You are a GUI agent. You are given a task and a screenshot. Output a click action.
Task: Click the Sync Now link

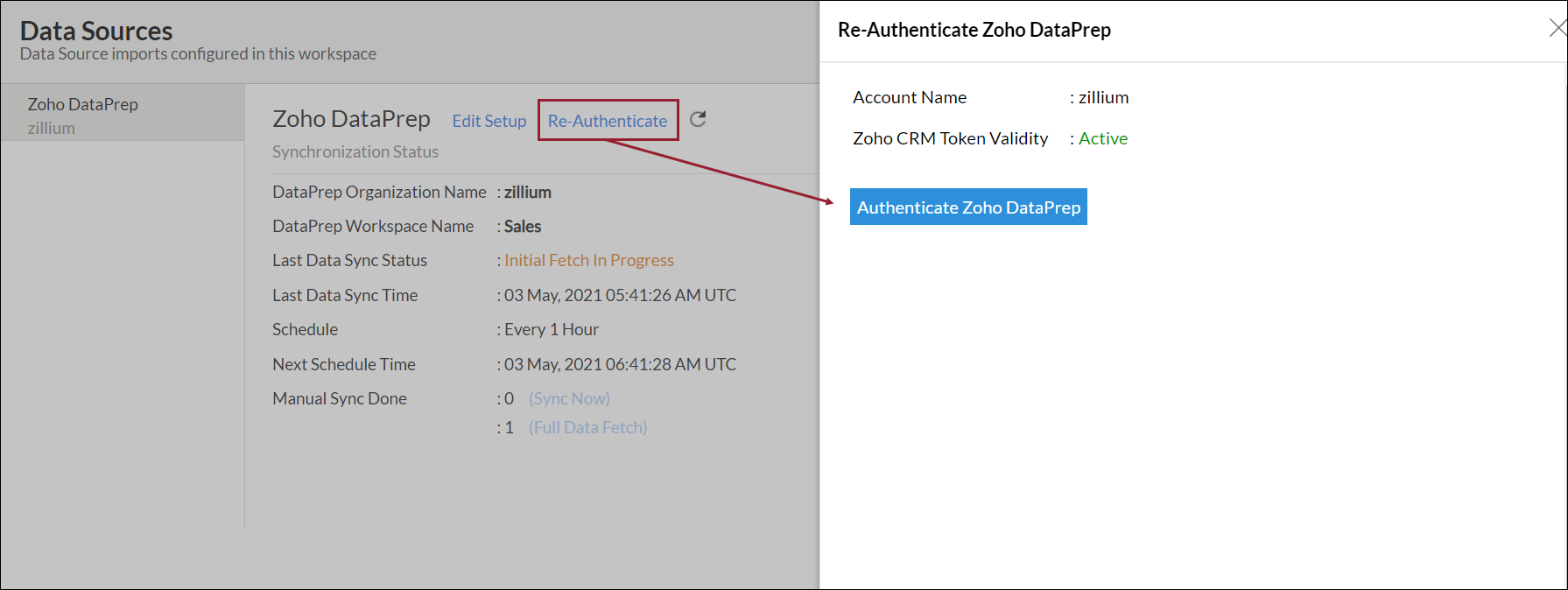pos(569,398)
